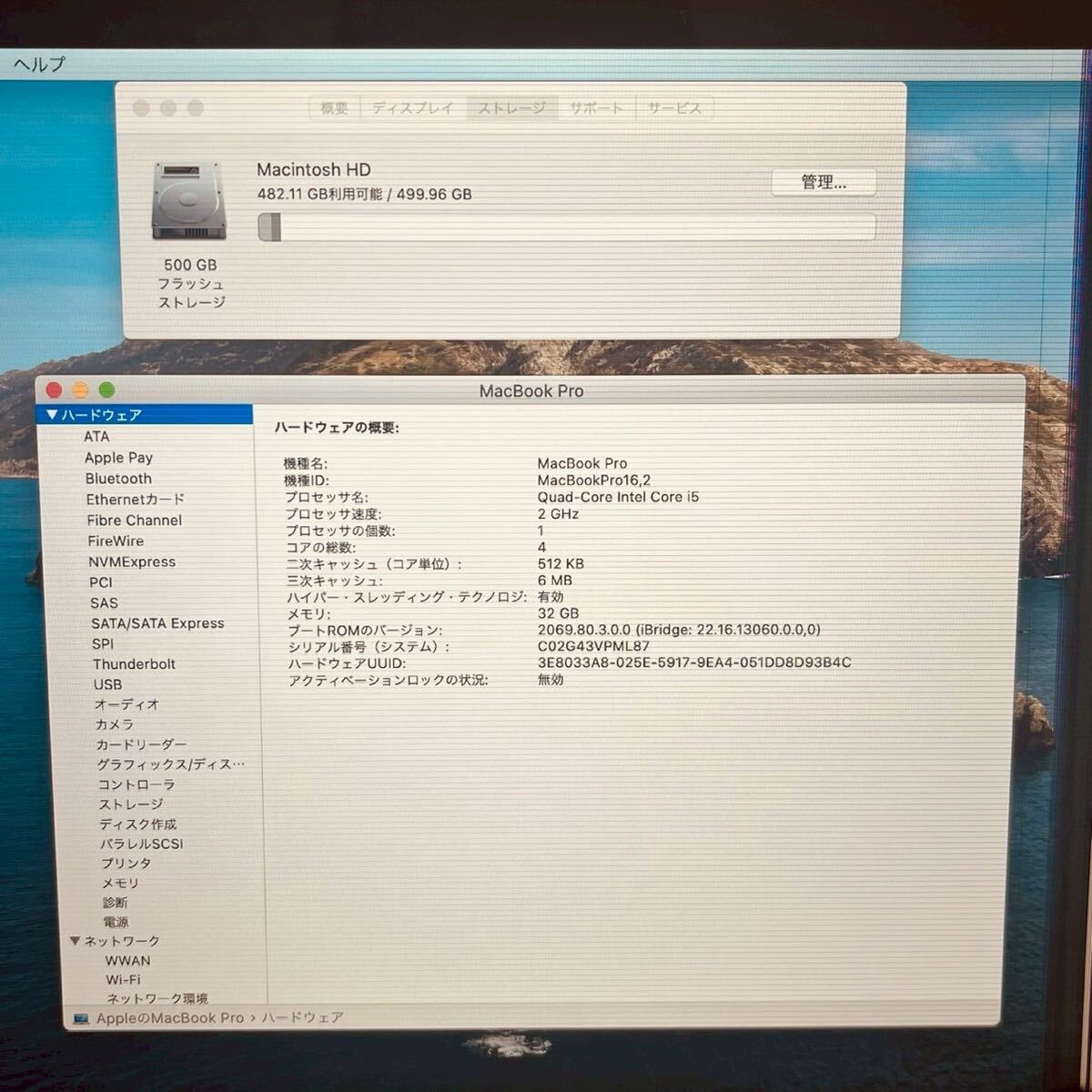Click the boot ROM version value
Viewport: 1092px width, 1092px height.
point(679,630)
